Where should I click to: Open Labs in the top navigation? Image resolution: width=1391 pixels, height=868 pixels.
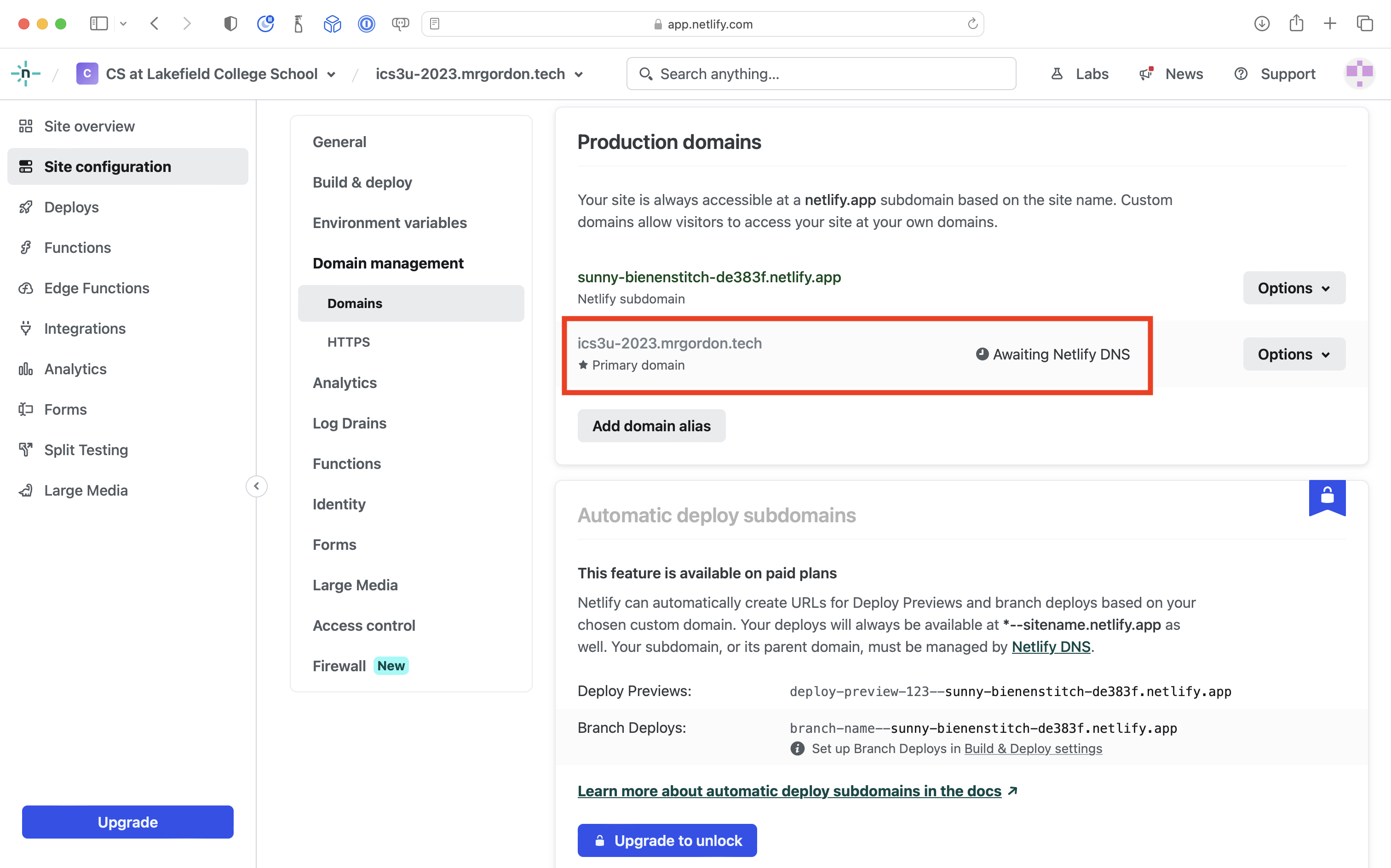click(1080, 74)
